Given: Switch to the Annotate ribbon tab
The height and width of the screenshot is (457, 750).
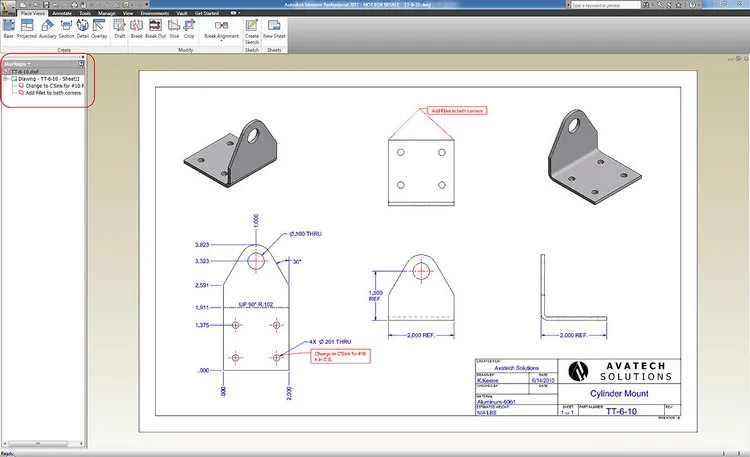Looking at the screenshot, I should coord(61,12).
